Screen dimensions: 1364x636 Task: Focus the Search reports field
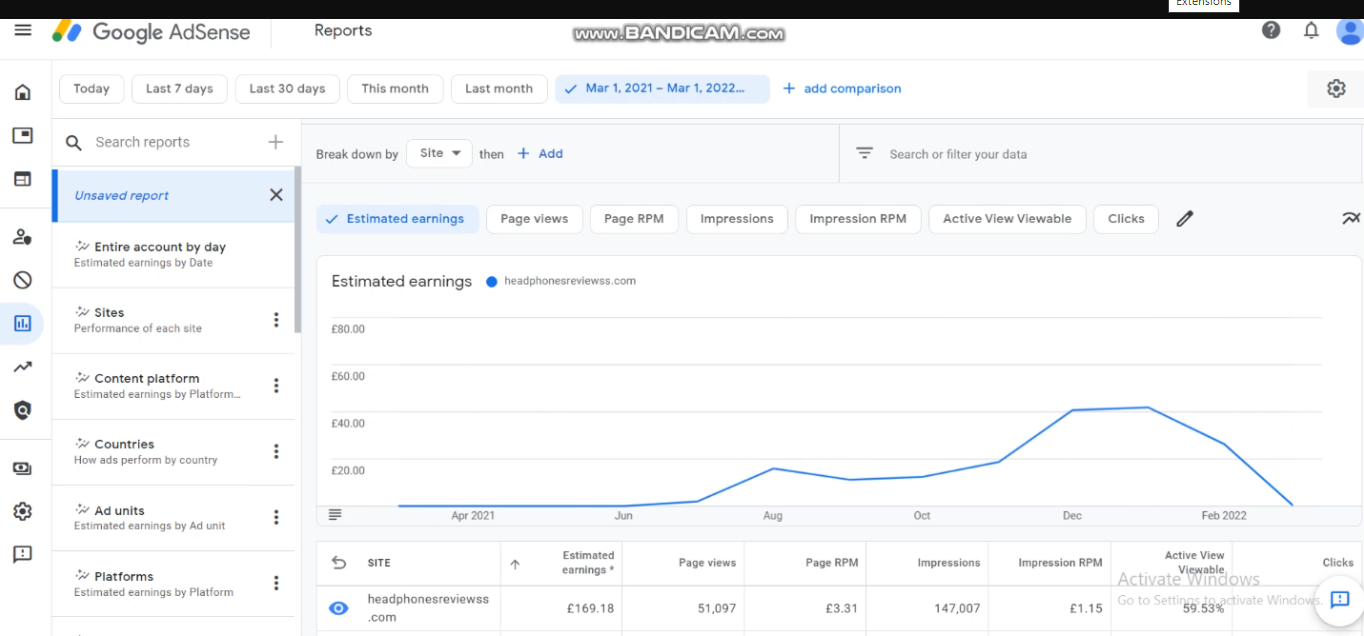160,142
